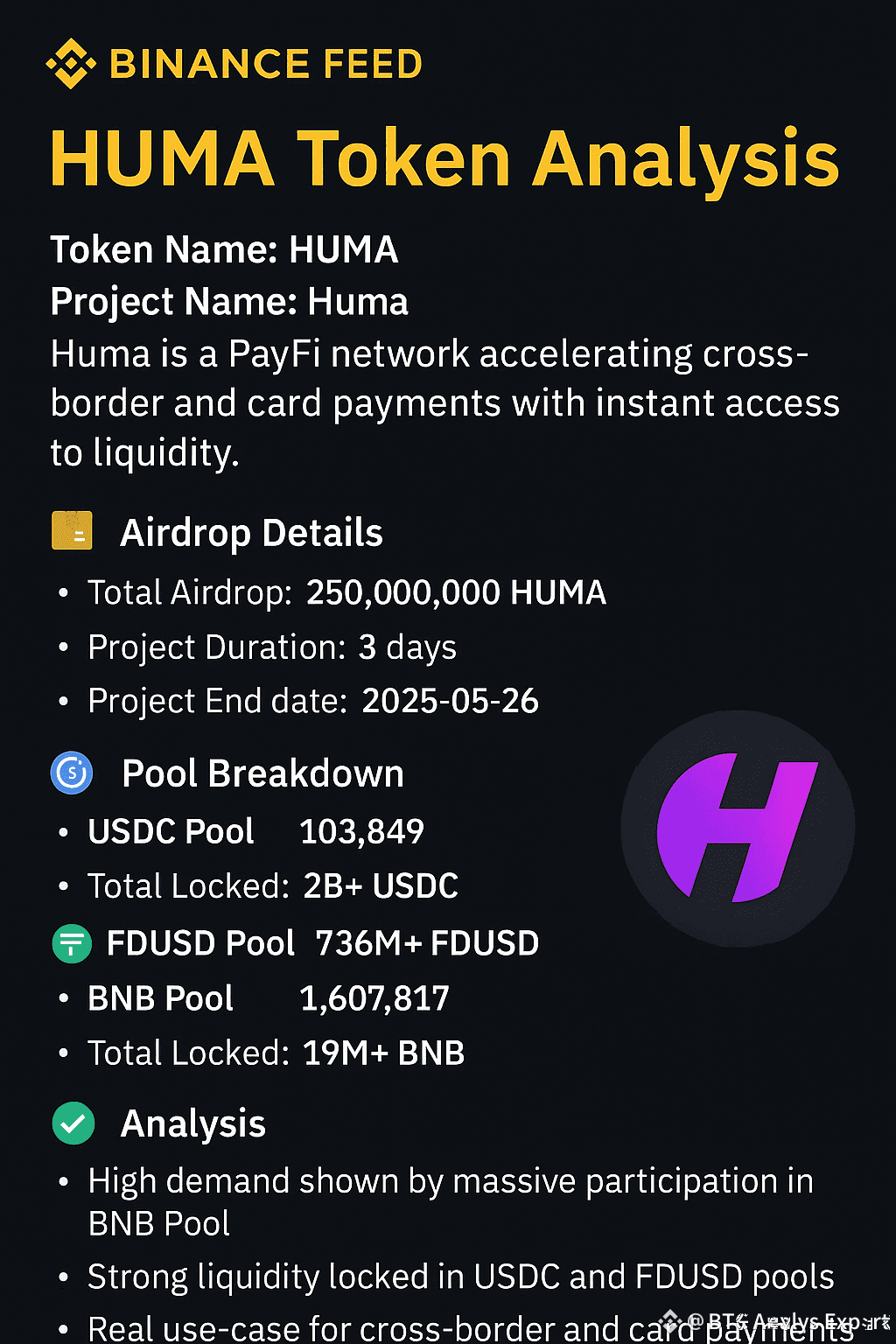Click the green FDUSD Pool icon
This screenshot has height=1344, width=896.
[72, 943]
